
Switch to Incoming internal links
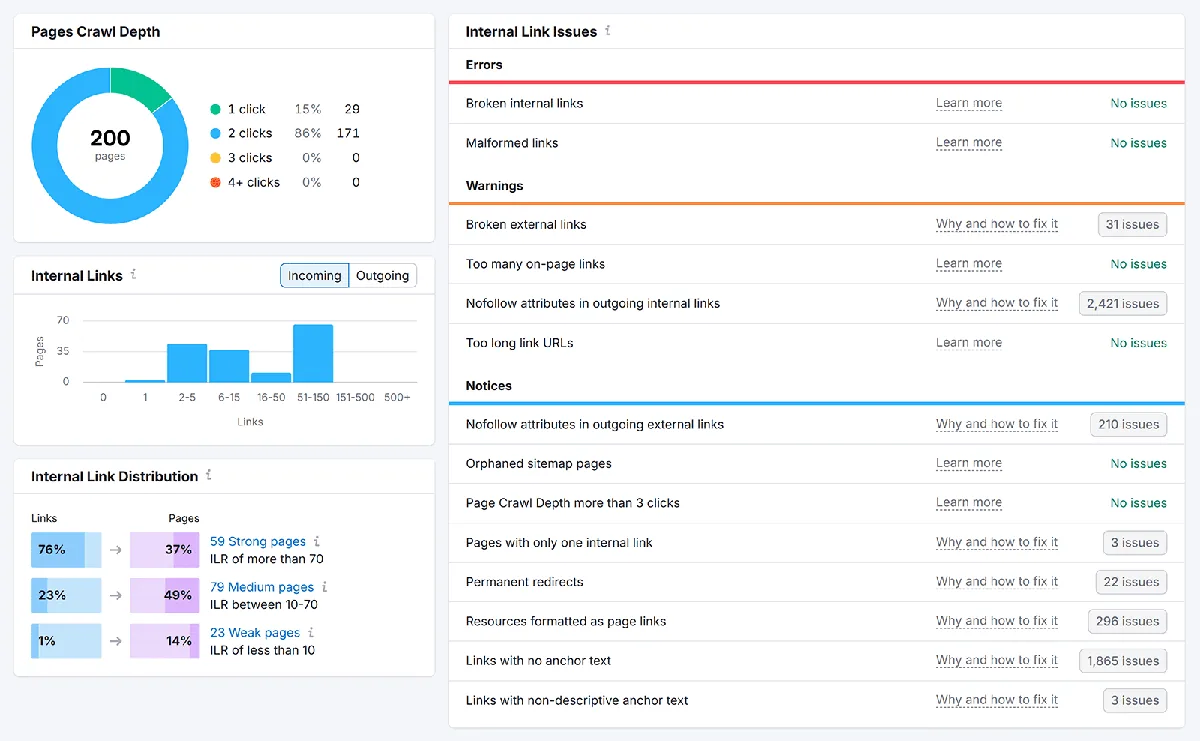tap(315, 276)
